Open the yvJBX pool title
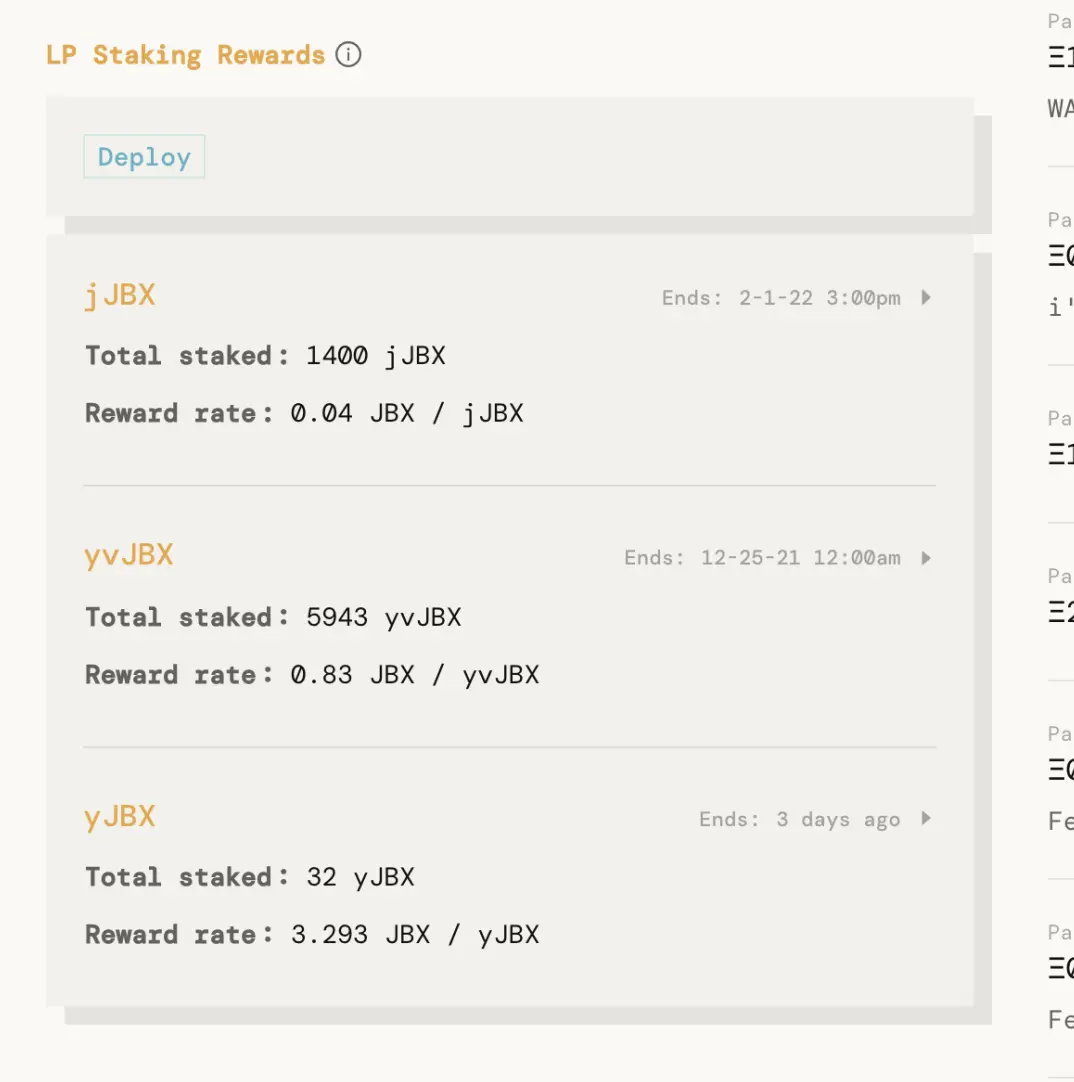 pos(129,555)
